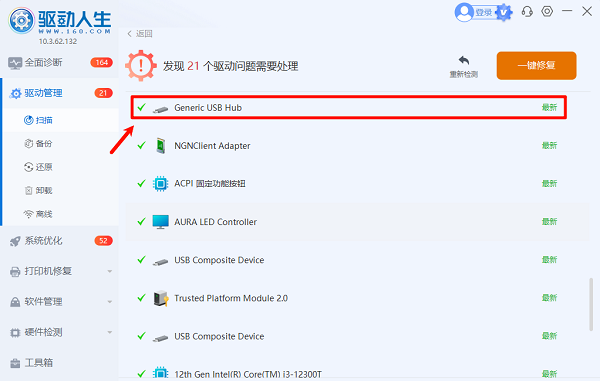
Task: Select the Trusted Platform Module 2.0 text
Action: pyautogui.click(x=231, y=298)
